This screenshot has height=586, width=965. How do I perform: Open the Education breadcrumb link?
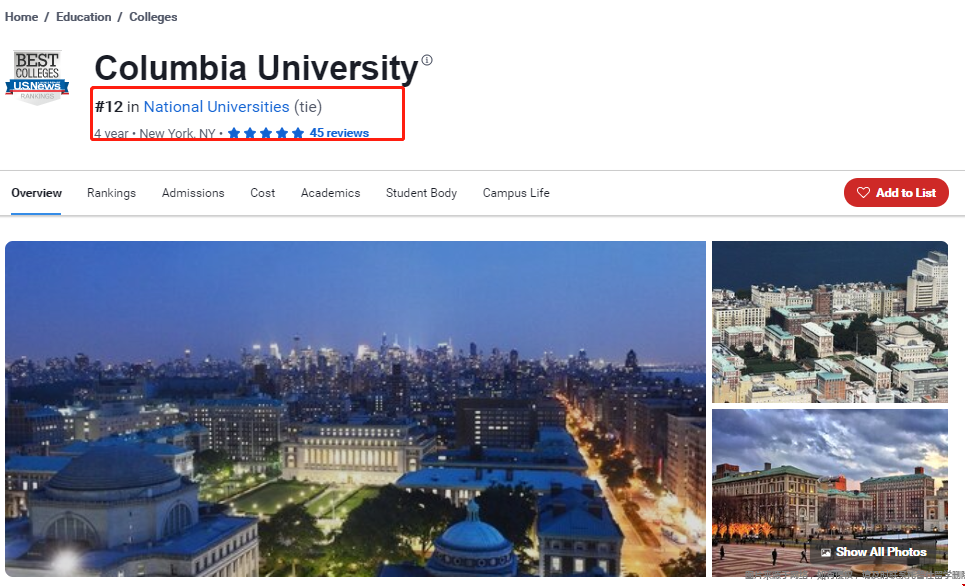coord(84,17)
